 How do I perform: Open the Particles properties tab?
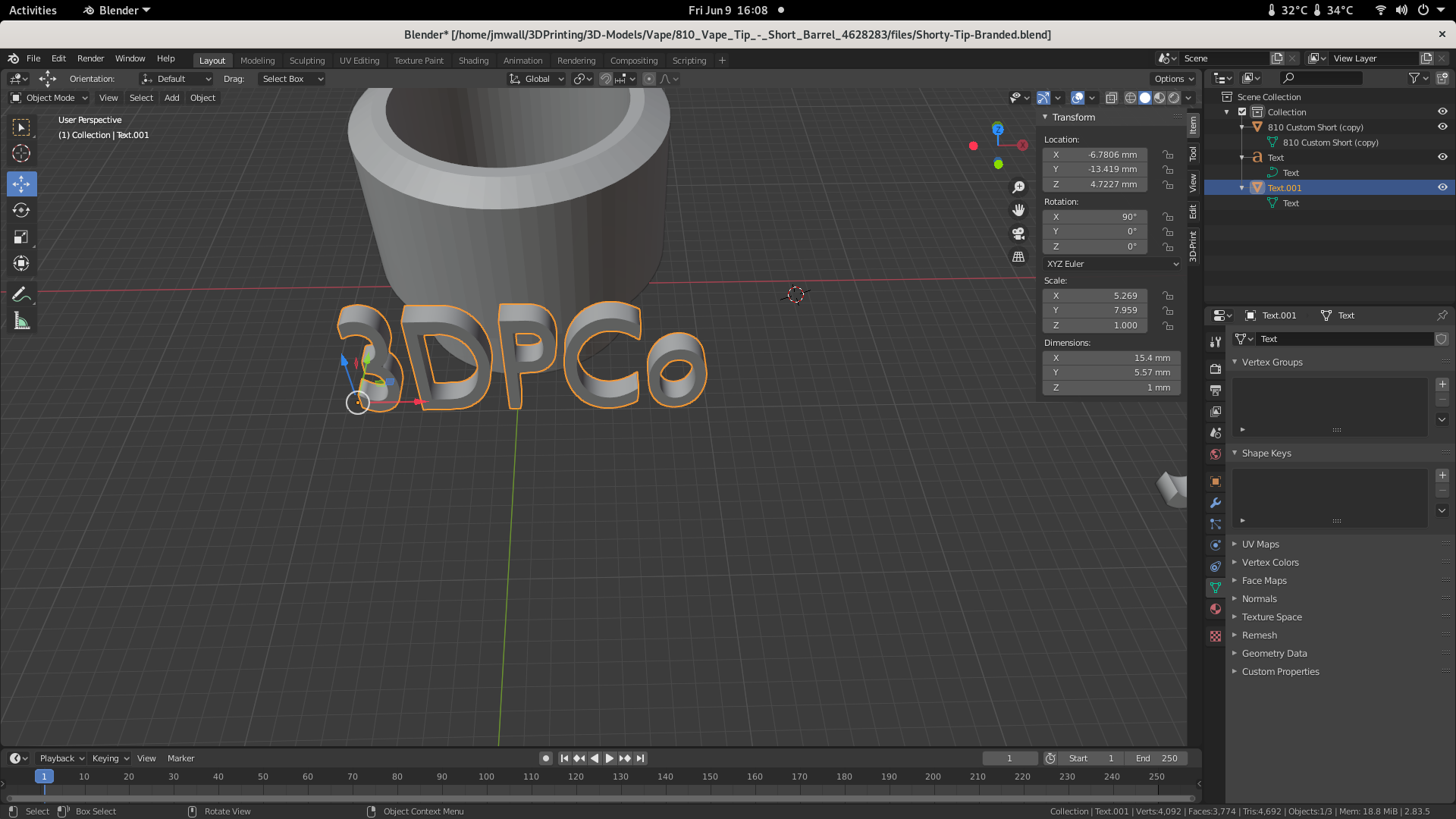(x=1216, y=524)
